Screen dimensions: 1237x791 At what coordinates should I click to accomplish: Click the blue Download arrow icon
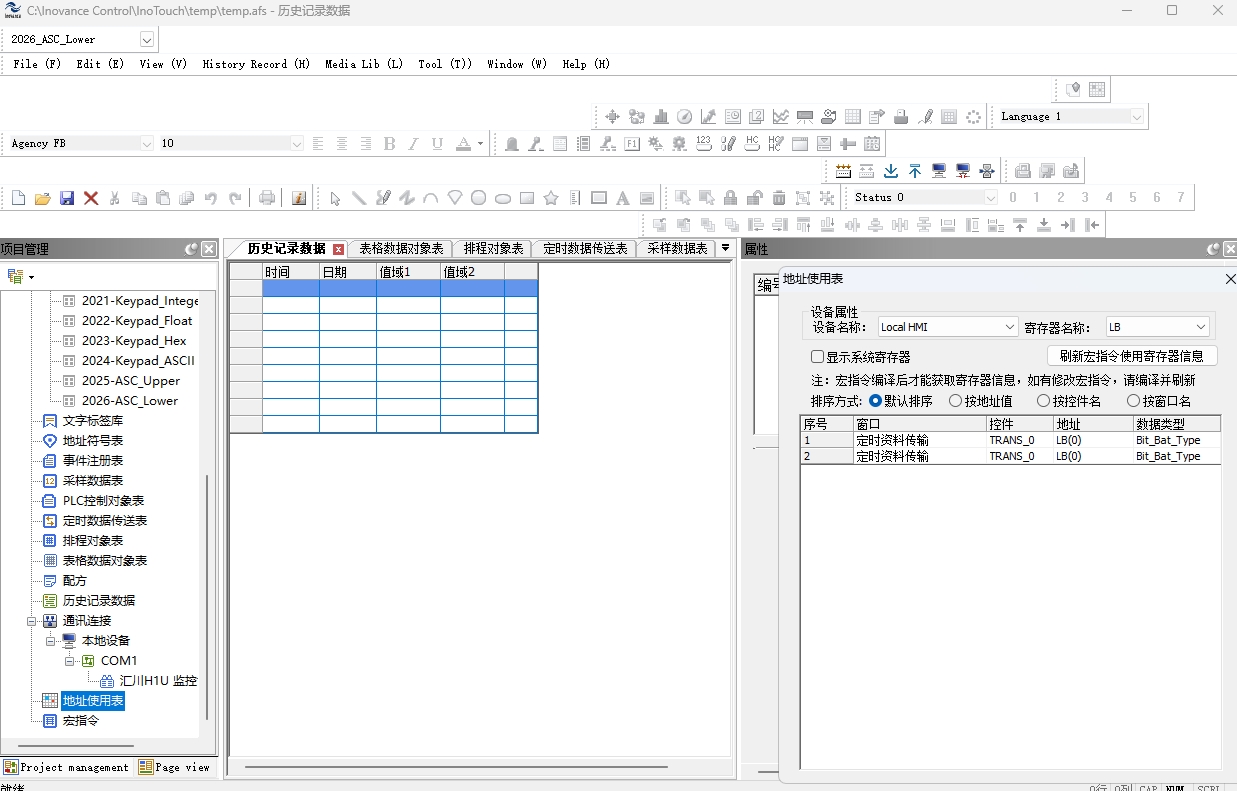tap(891, 171)
